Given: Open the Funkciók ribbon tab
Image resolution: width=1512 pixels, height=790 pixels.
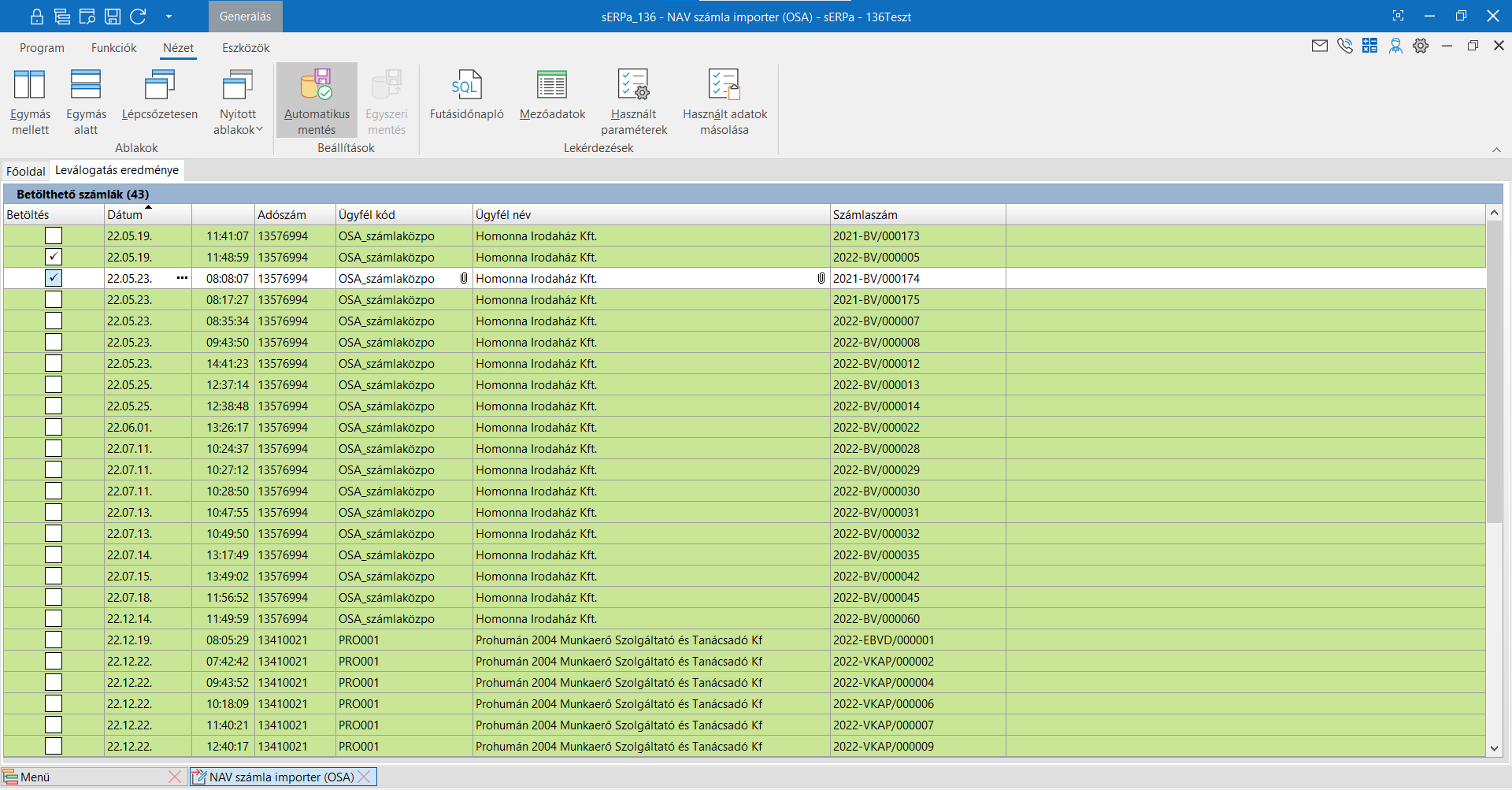Looking at the screenshot, I should click(113, 48).
